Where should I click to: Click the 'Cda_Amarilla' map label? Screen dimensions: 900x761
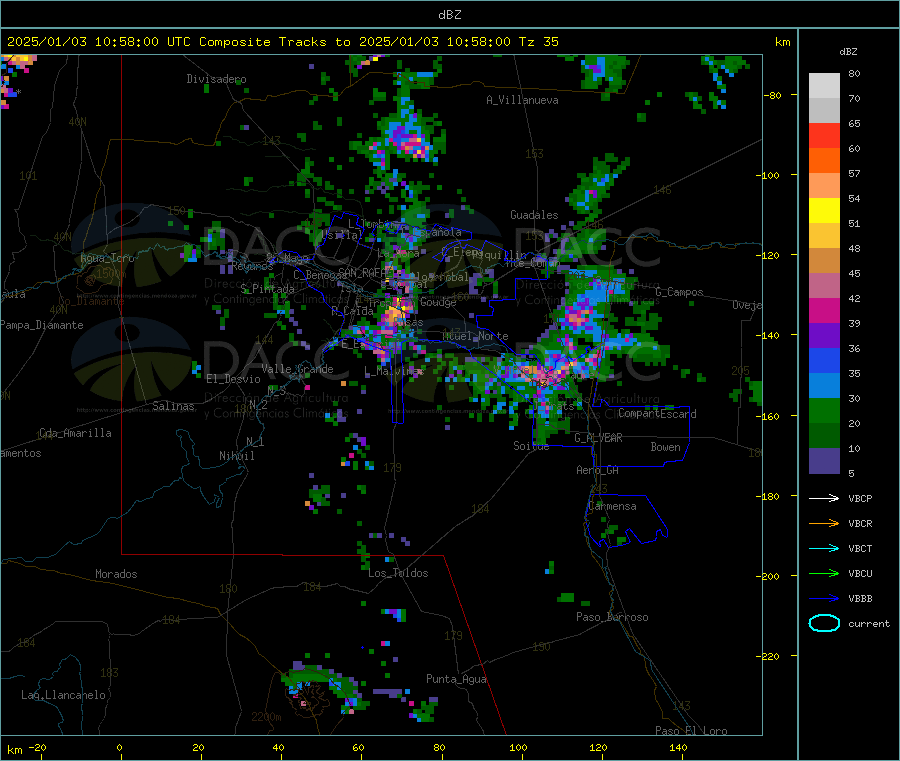[75, 433]
